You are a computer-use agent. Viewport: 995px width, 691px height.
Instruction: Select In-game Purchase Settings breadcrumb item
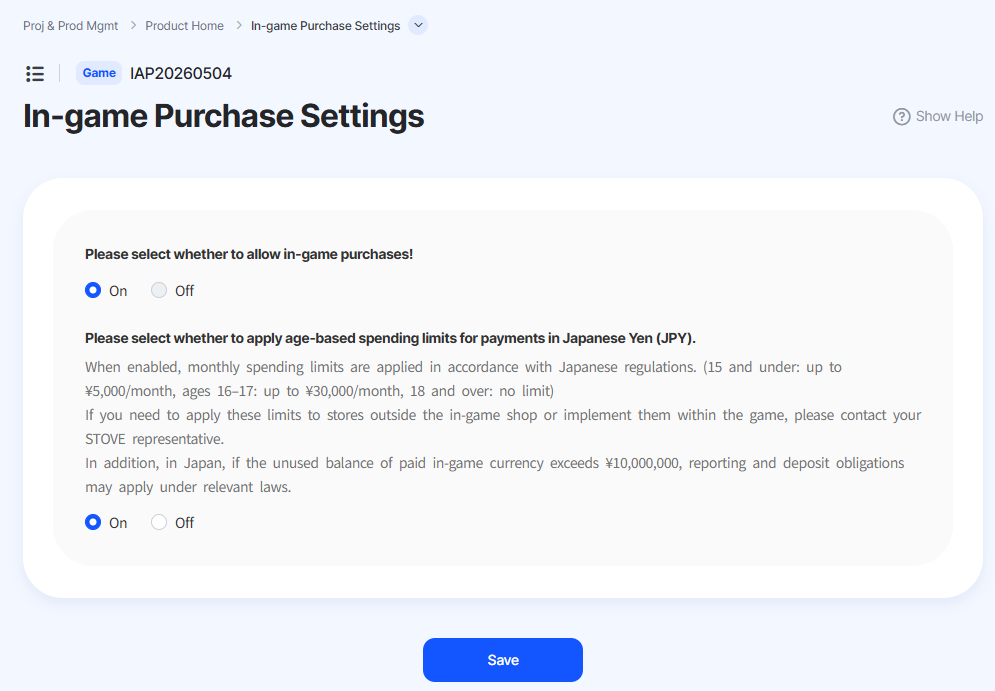(x=326, y=26)
